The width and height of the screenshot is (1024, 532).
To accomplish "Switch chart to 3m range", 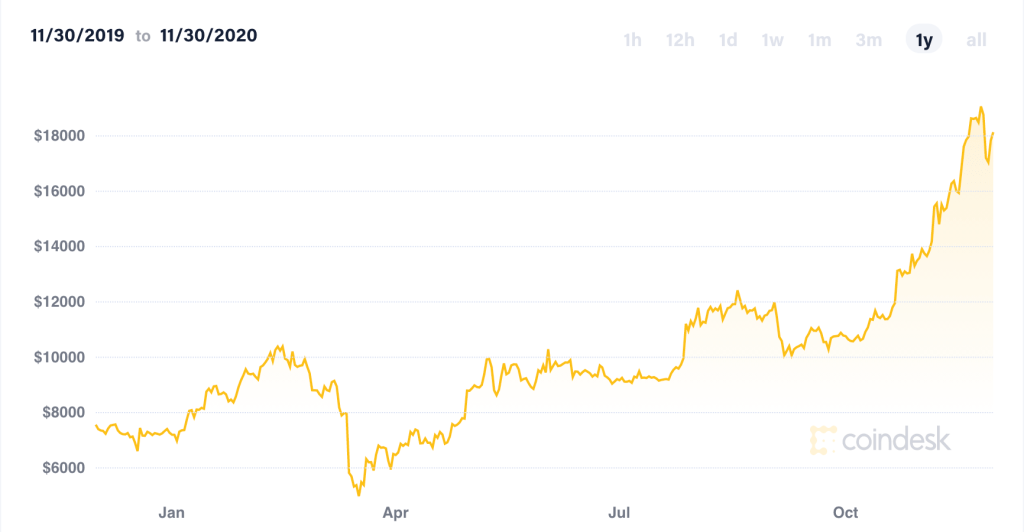I will 868,40.
